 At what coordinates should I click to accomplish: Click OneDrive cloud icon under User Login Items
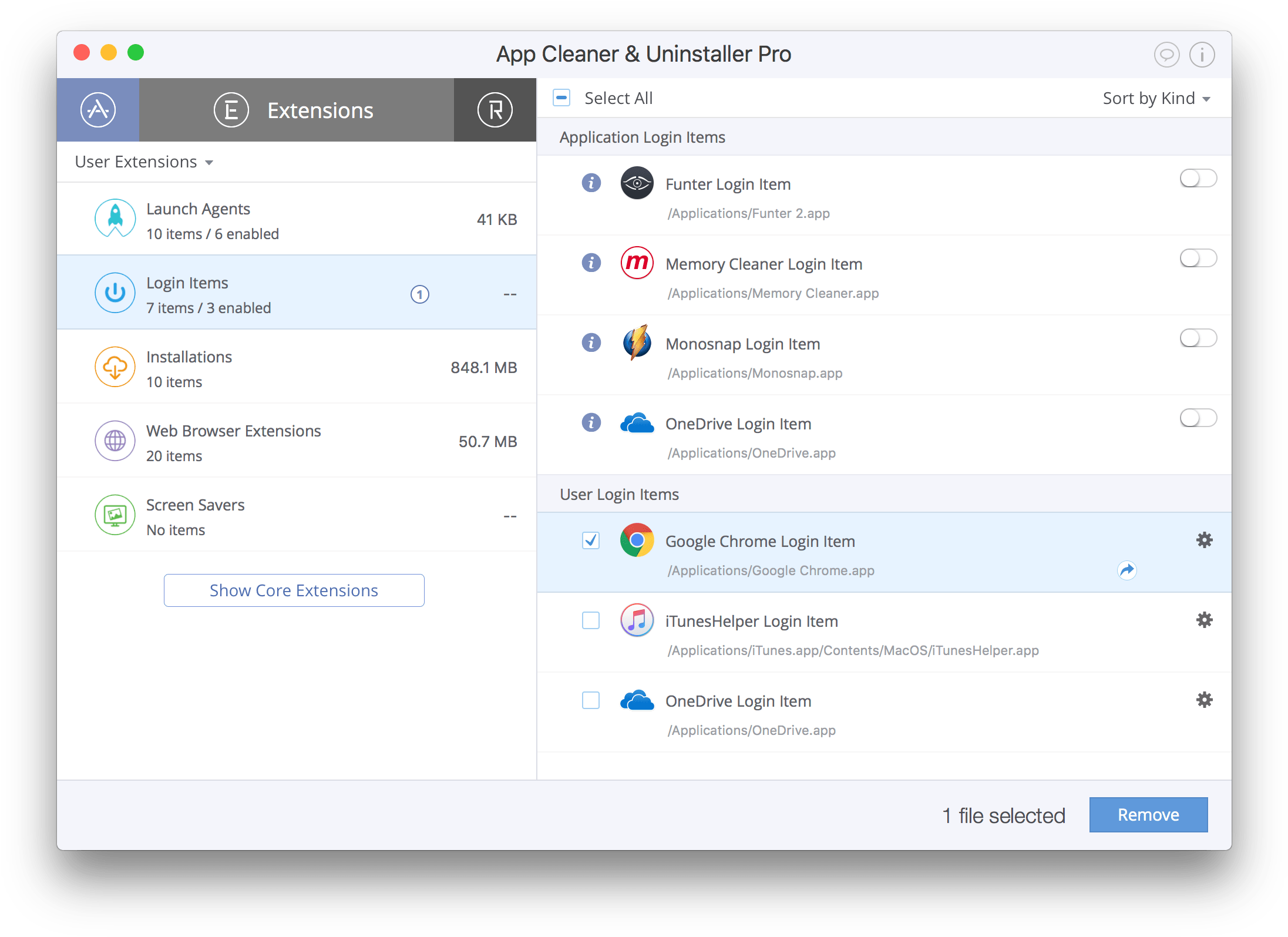pos(637,700)
